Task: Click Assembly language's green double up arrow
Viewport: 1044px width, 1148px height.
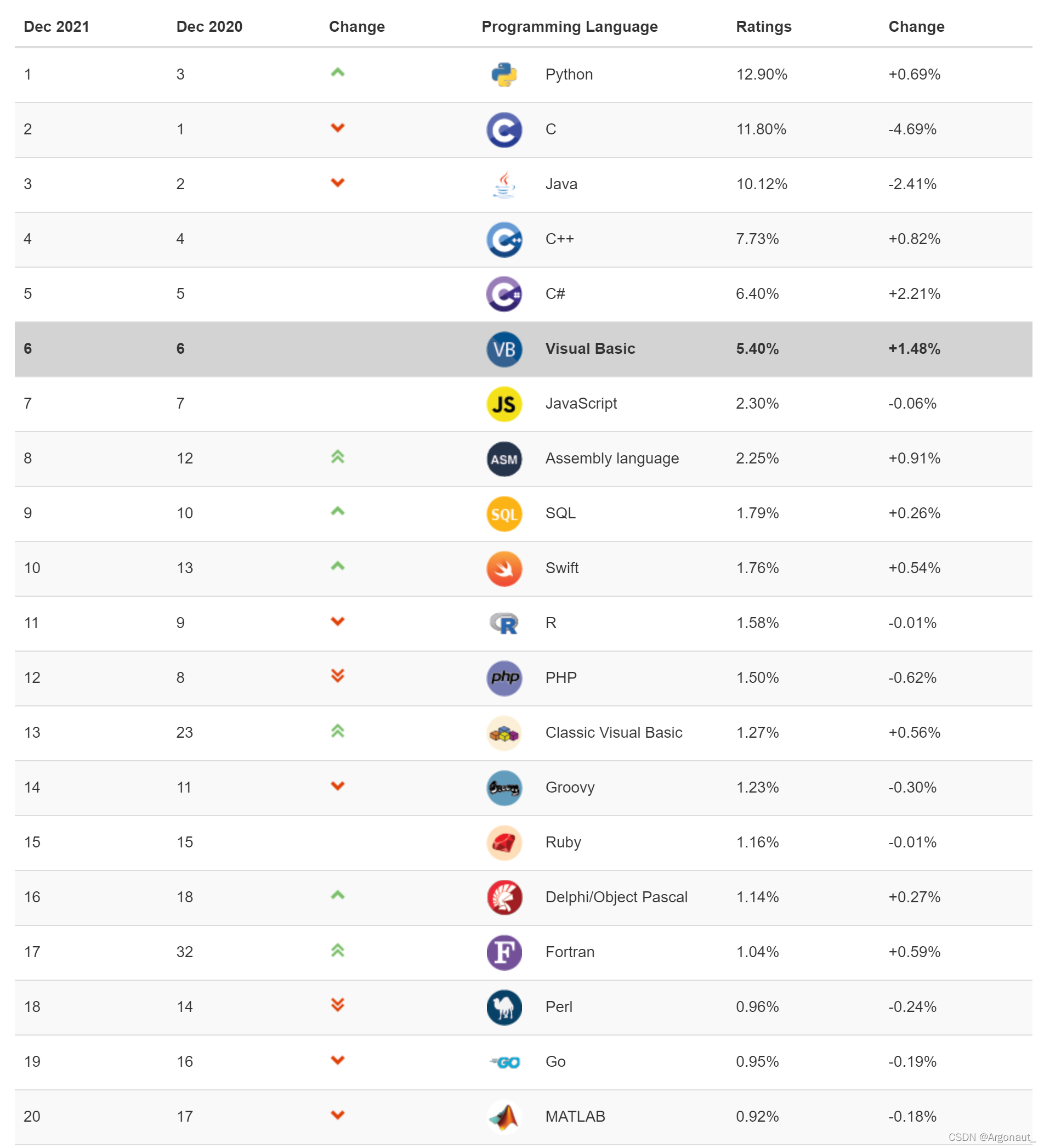Action: coord(338,457)
